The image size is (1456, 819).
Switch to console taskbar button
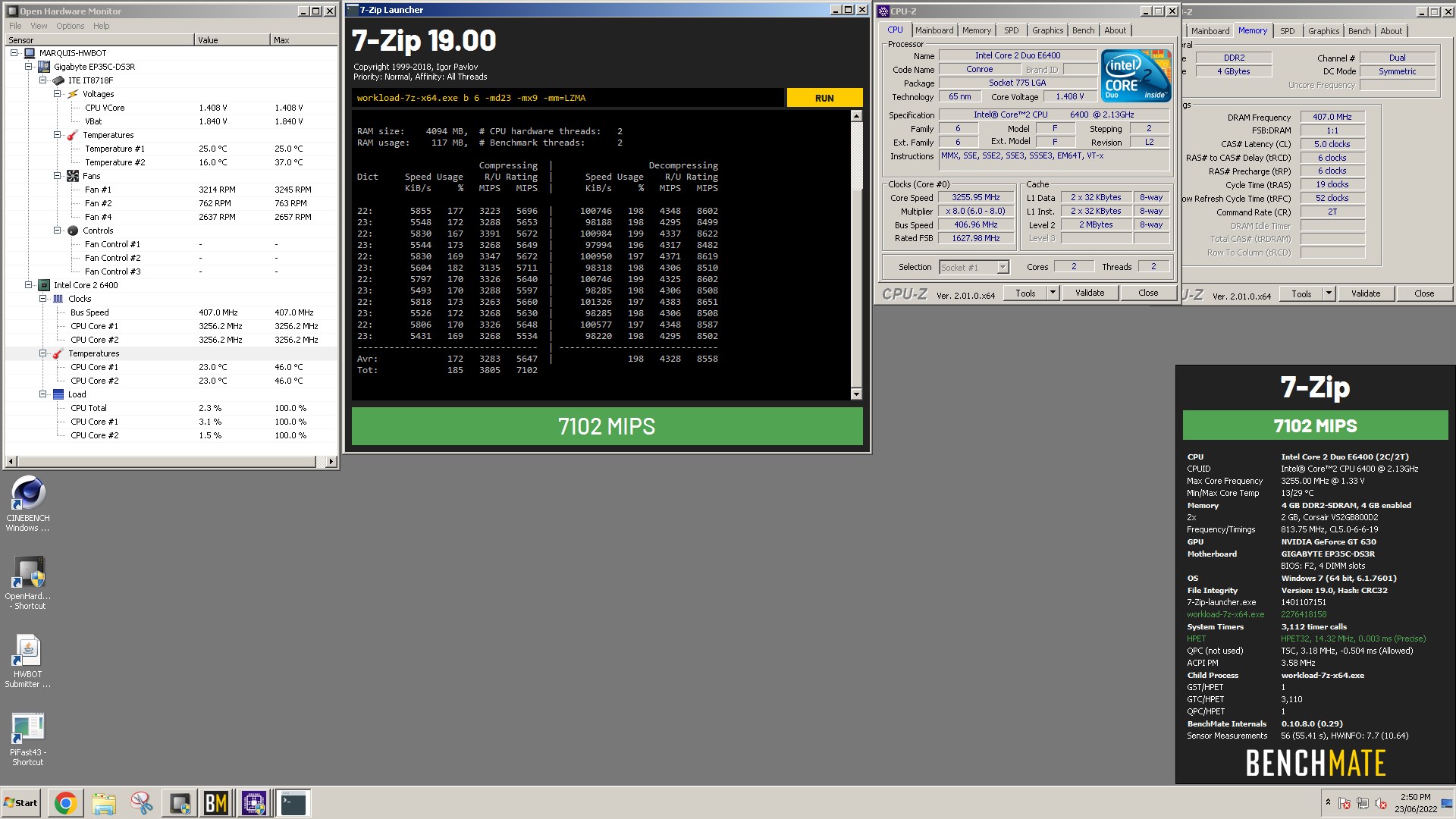(x=293, y=803)
